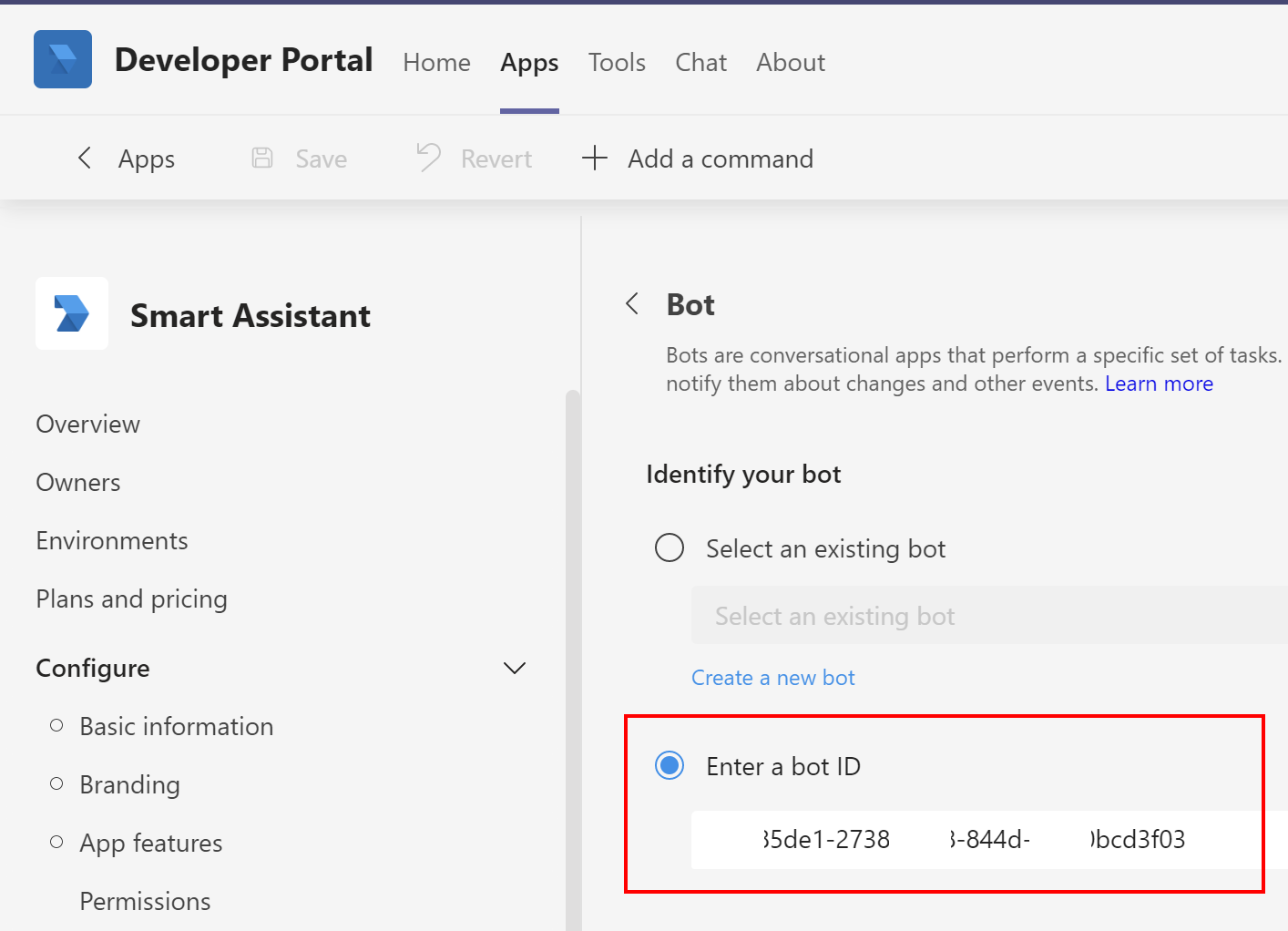This screenshot has width=1288, height=931.
Task: Click the Revert arrow icon
Action: pyautogui.click(x=428, y=159)
